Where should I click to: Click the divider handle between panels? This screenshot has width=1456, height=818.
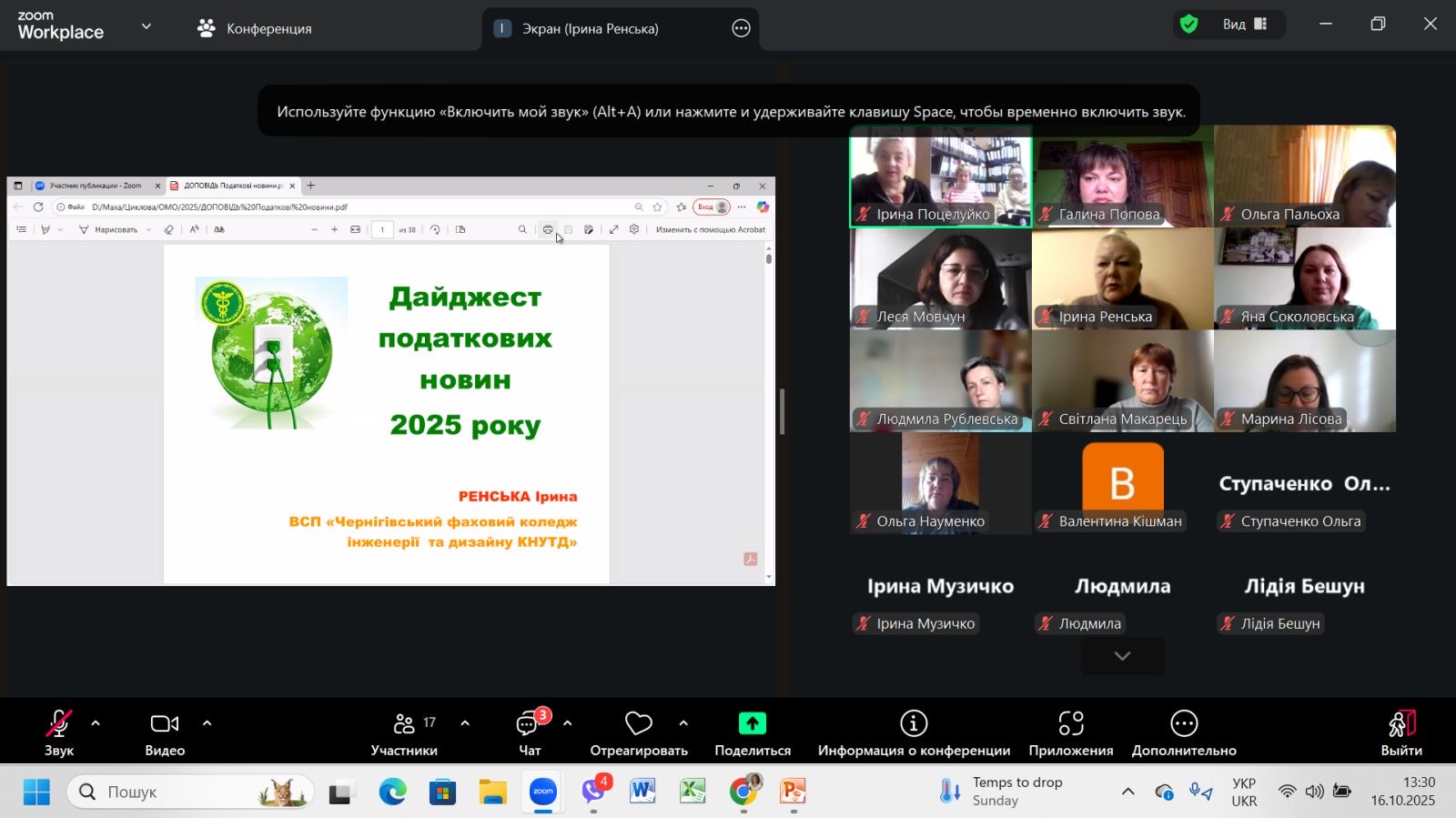pos(782,412)
